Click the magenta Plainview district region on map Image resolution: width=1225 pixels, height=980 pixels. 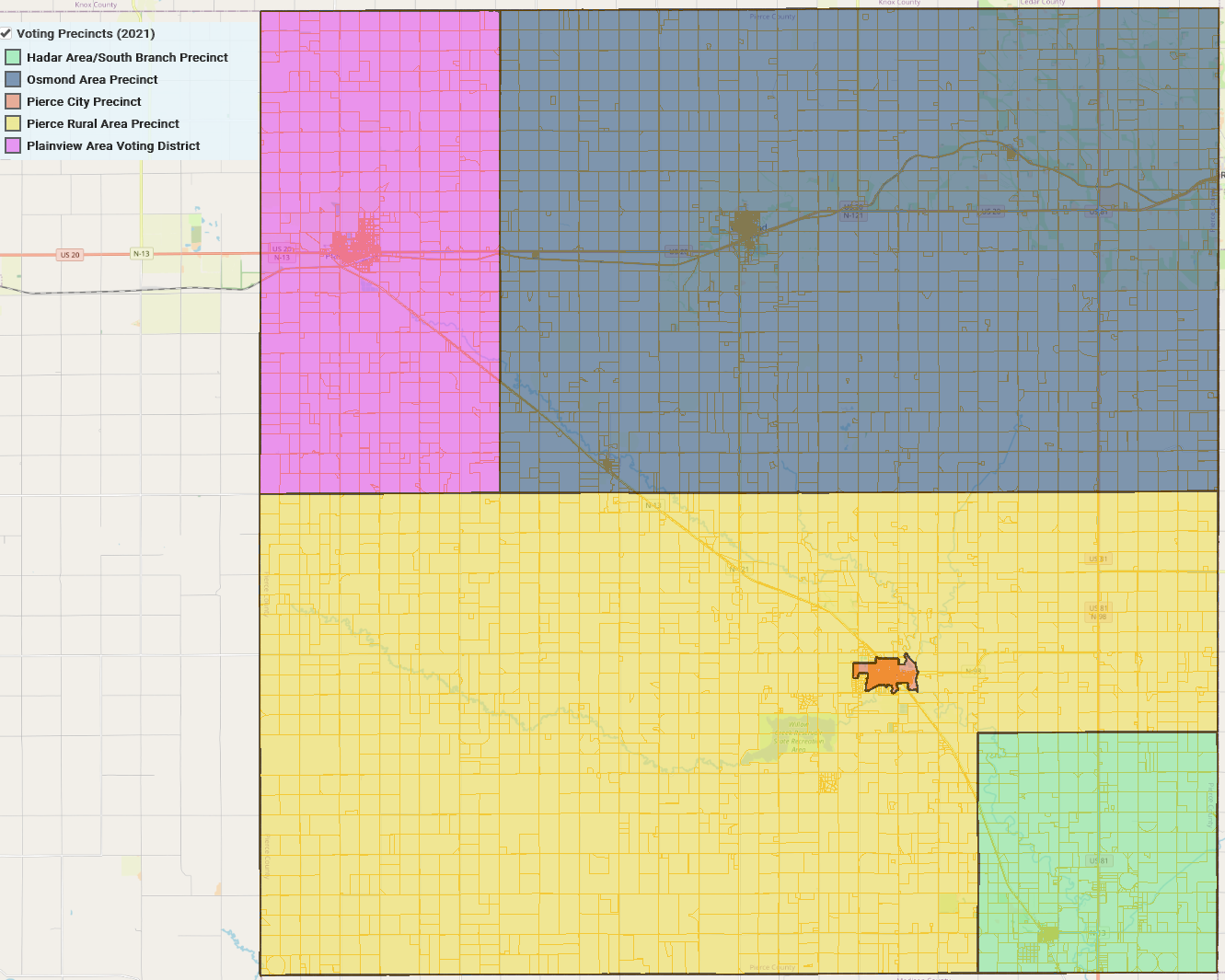pyautogui.click(x=380, y=251)
